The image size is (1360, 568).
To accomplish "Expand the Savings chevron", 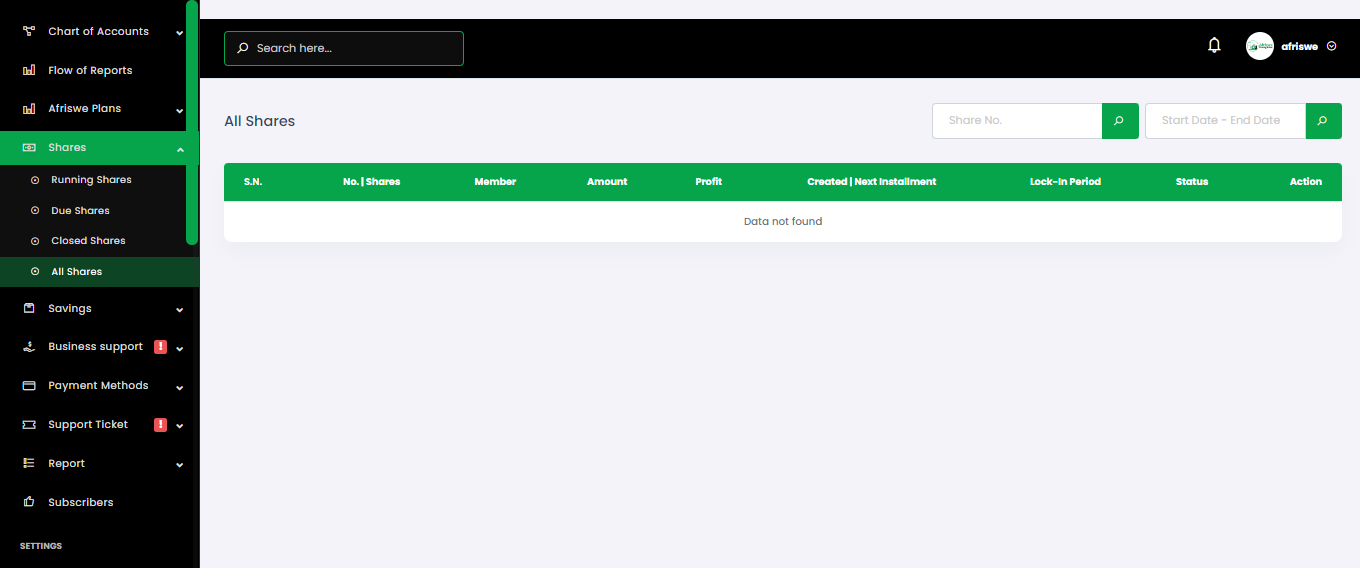I will coord(180,310).
